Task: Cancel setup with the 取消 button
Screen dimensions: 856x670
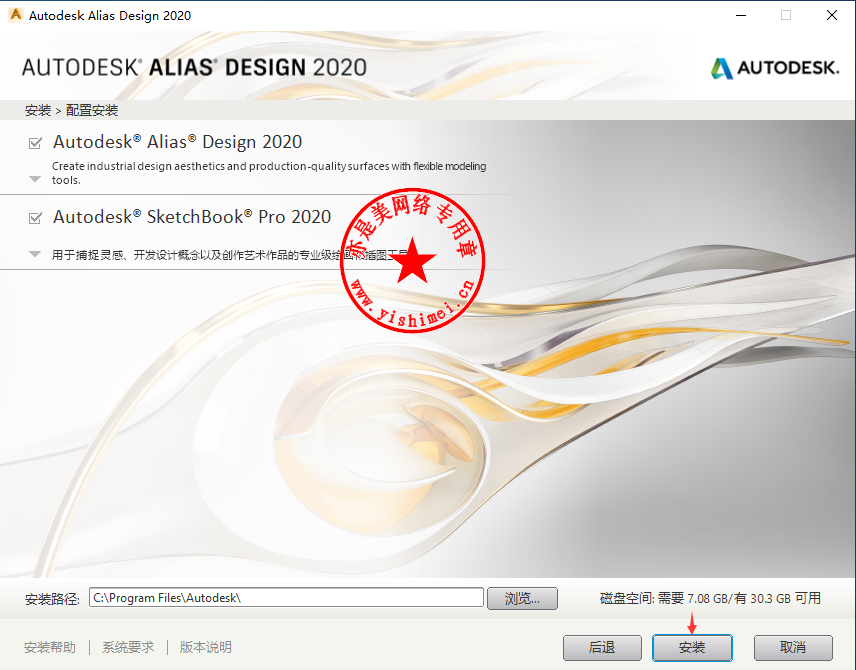Action: coord(793,648)
